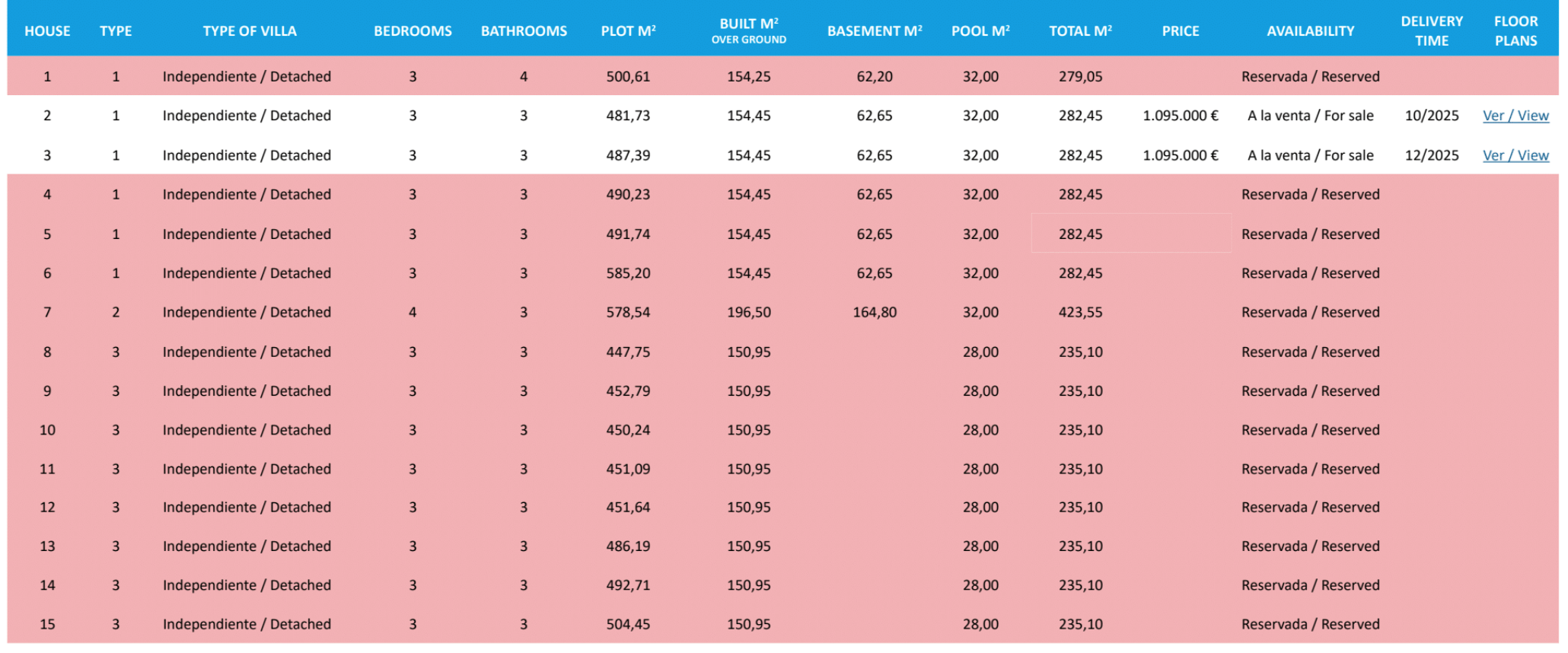Open Ver / View link for house 3
1568x653 pixels.
coord(1515,155)
